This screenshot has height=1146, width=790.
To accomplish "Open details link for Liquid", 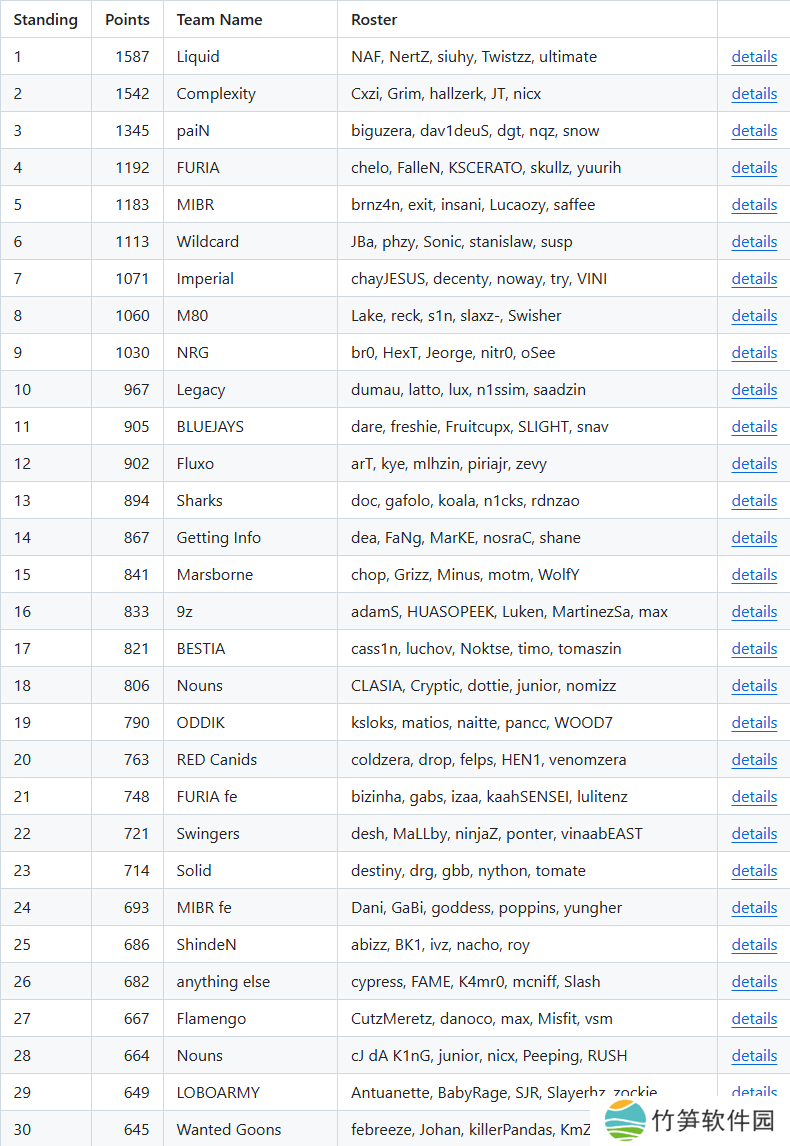I will pos(754,57).
